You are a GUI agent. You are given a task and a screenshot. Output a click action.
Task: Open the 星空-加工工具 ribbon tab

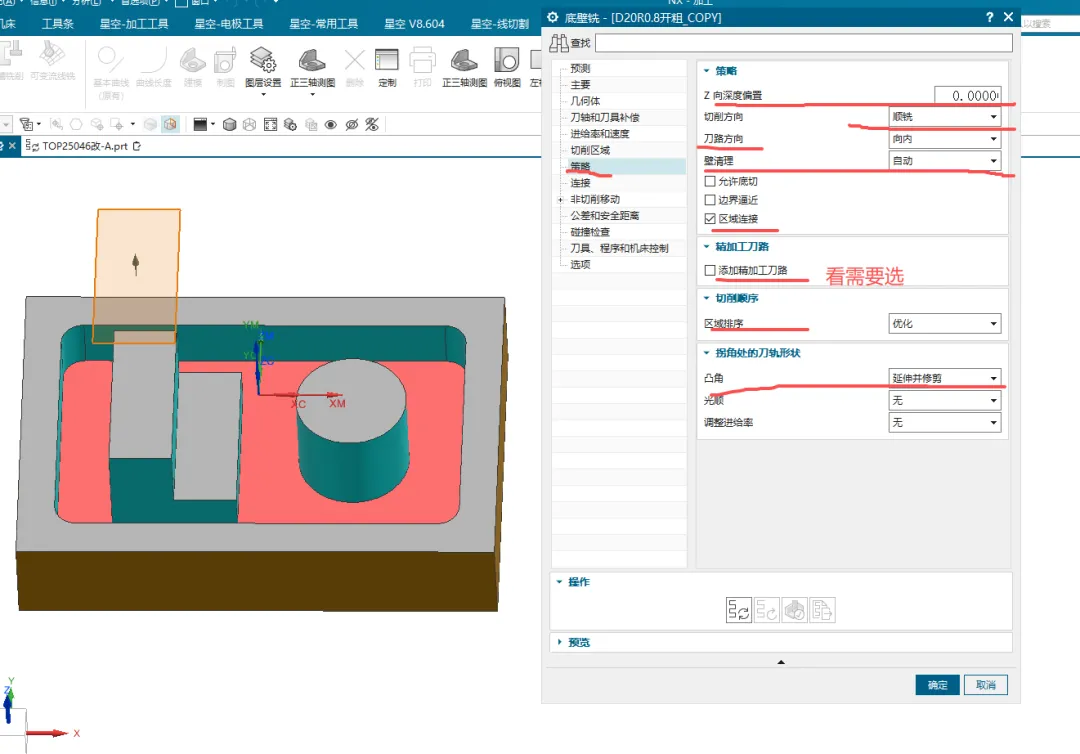(134, 24)
